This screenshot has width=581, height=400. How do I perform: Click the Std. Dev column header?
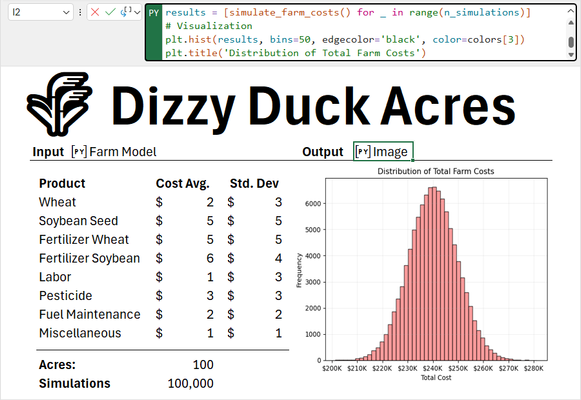(254, 183)
